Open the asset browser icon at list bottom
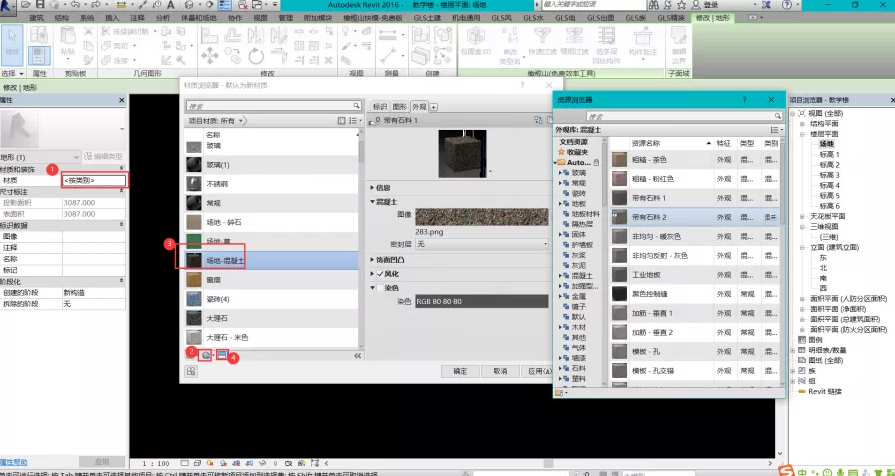The image size is (895, 476). tap(223, 355)
